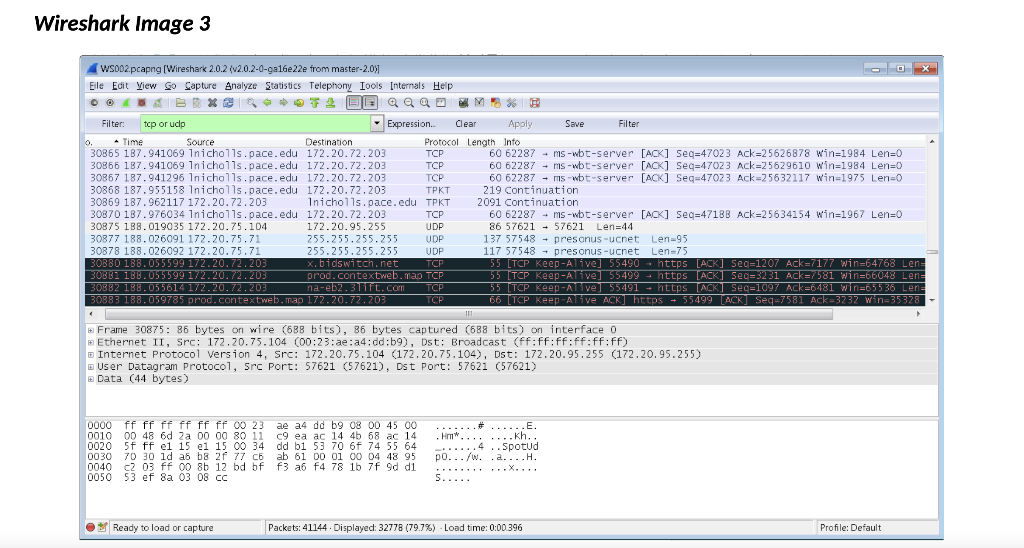Screen dimensions: 1024x548
Task: Select packet 30875 UDP row
Action: 505,227
